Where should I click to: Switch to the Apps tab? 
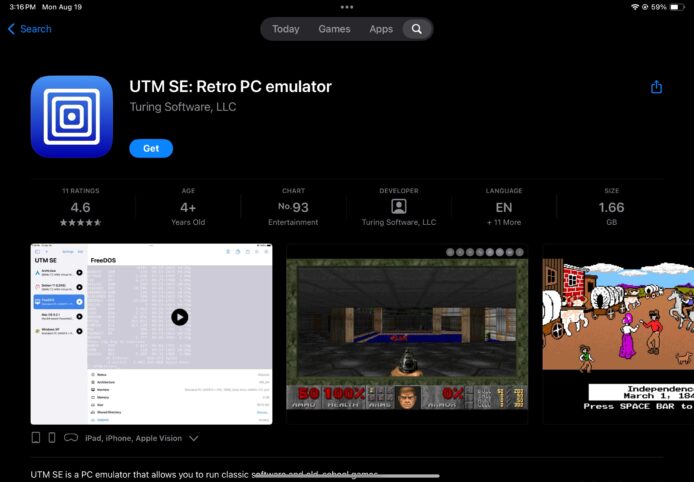point(381,29)
